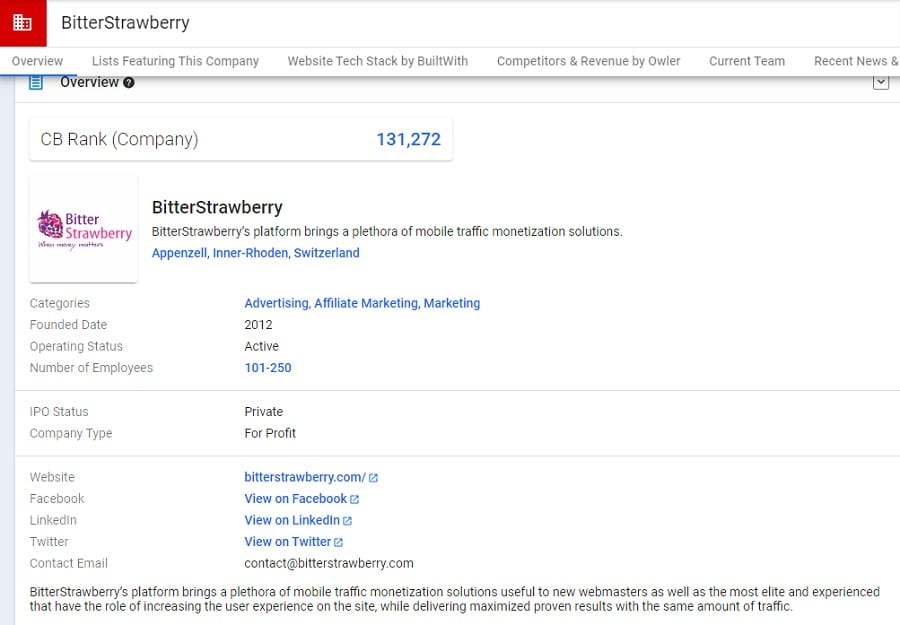Image resolution: width=900 pixels, height=625 pixels.
Task: Click the tagline about mobile traffic monetization
Action: click(x=387, y=232)
